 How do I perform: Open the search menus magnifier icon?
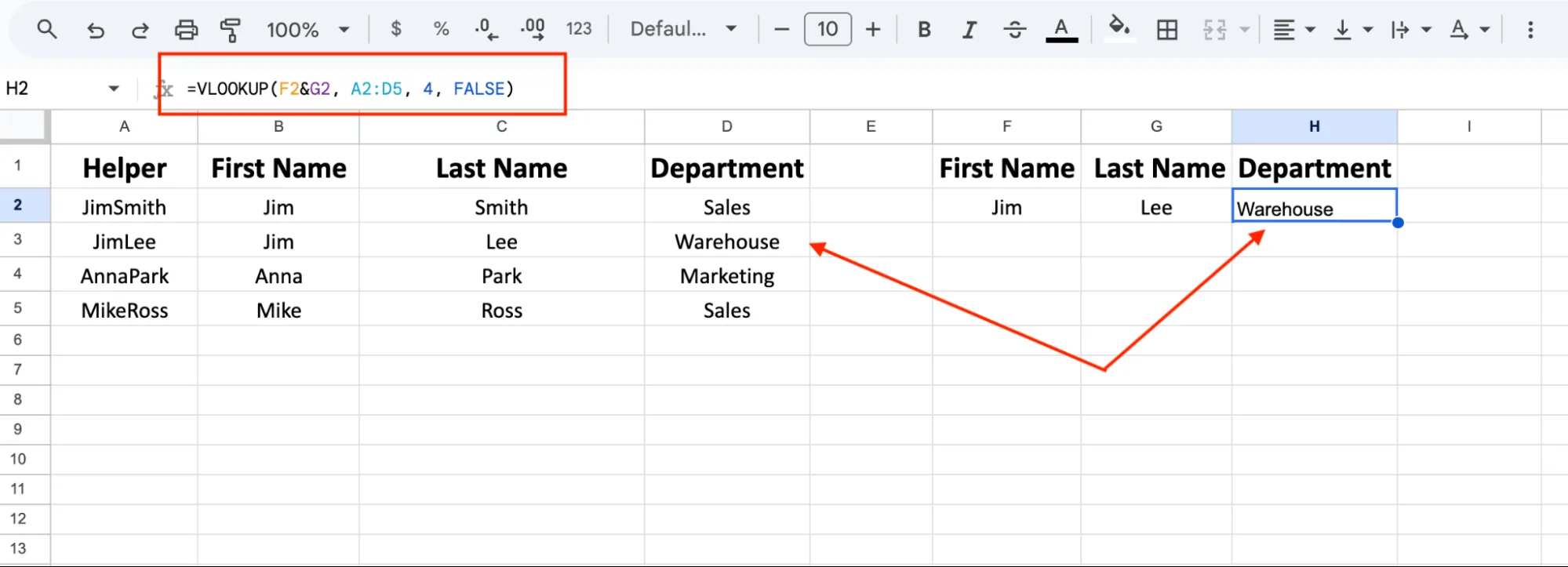click(47, 30)
